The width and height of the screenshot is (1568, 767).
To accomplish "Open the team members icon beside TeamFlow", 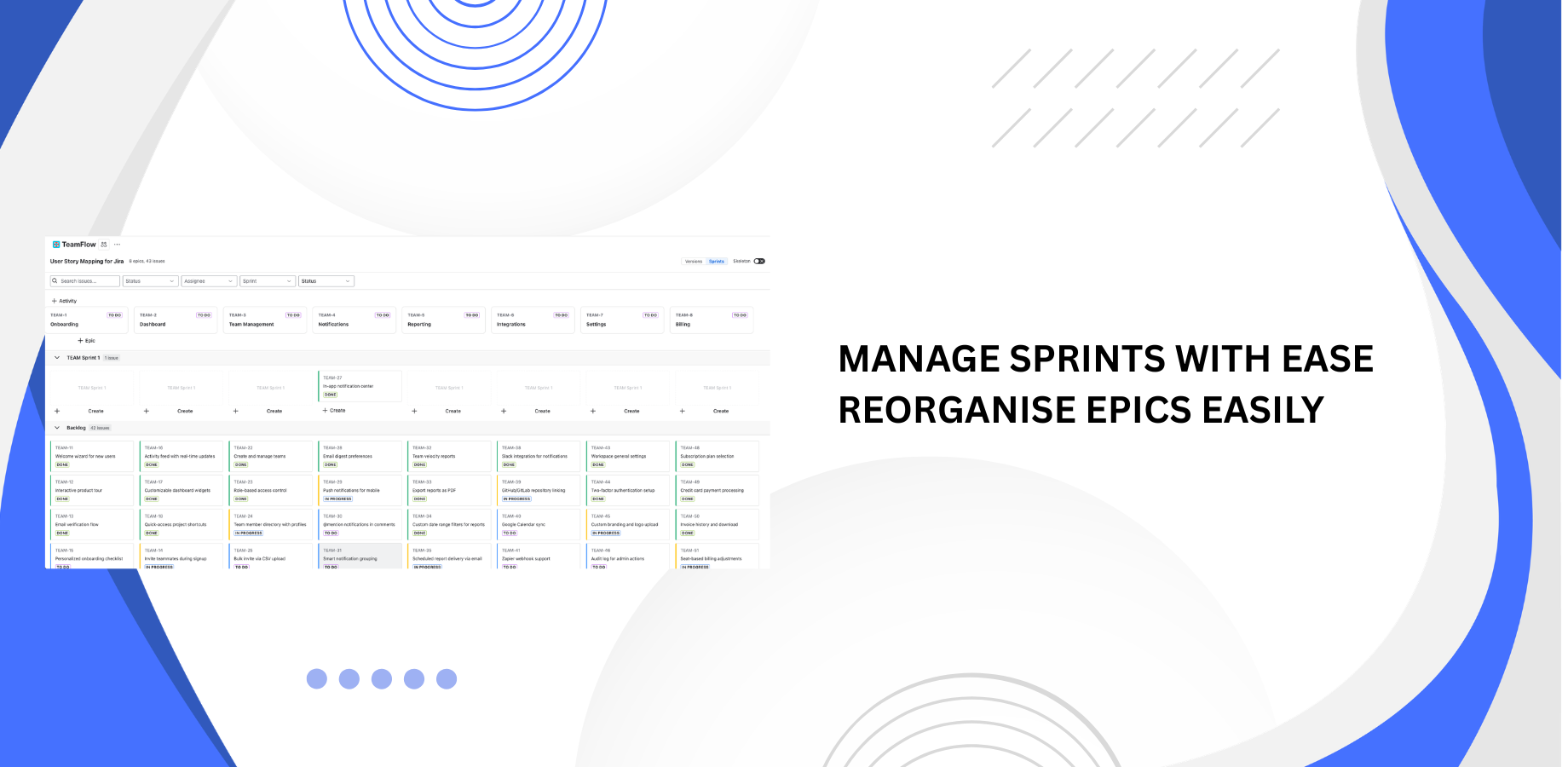I will pyautogui.click(x=104, y=245).
